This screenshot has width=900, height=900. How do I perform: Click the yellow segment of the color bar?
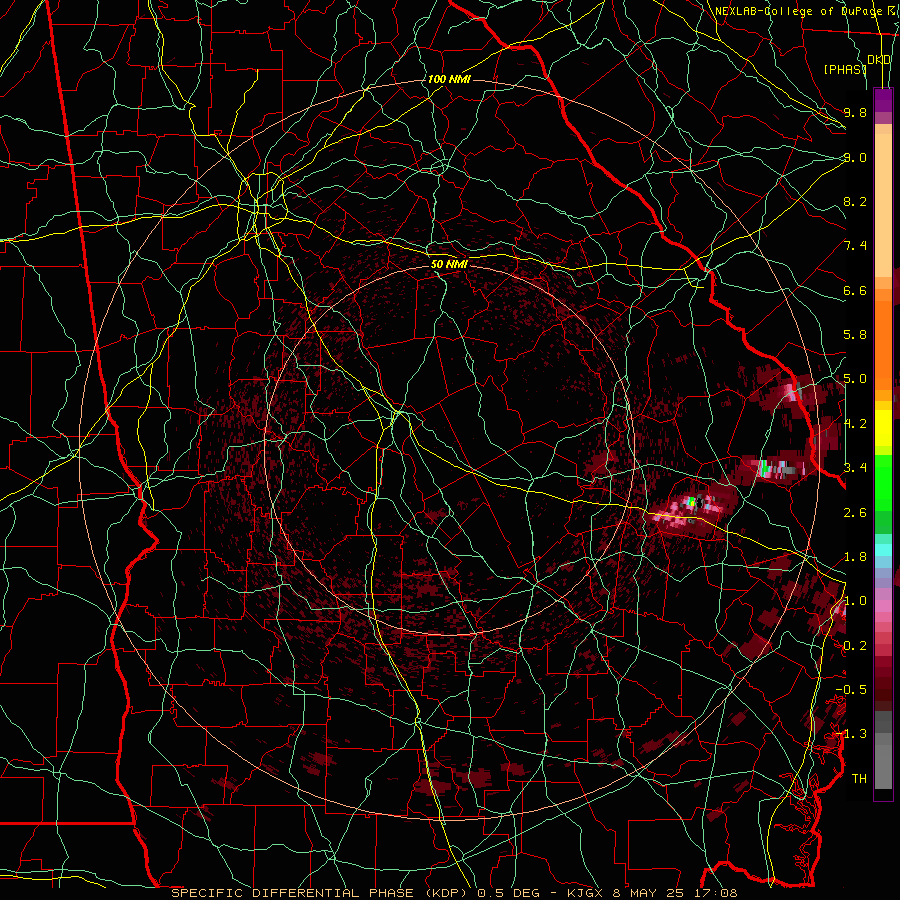pyautogui.click(x=883, y=428)
